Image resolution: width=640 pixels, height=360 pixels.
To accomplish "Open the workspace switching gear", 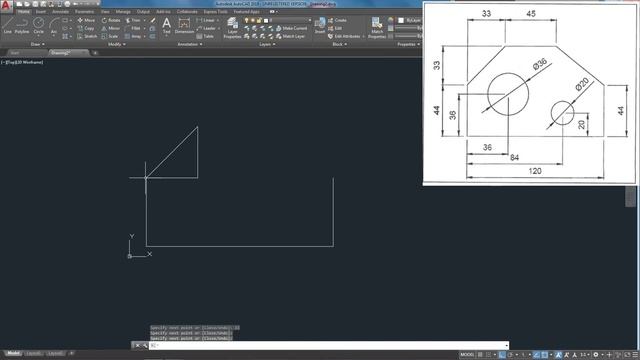I will 596,355.
